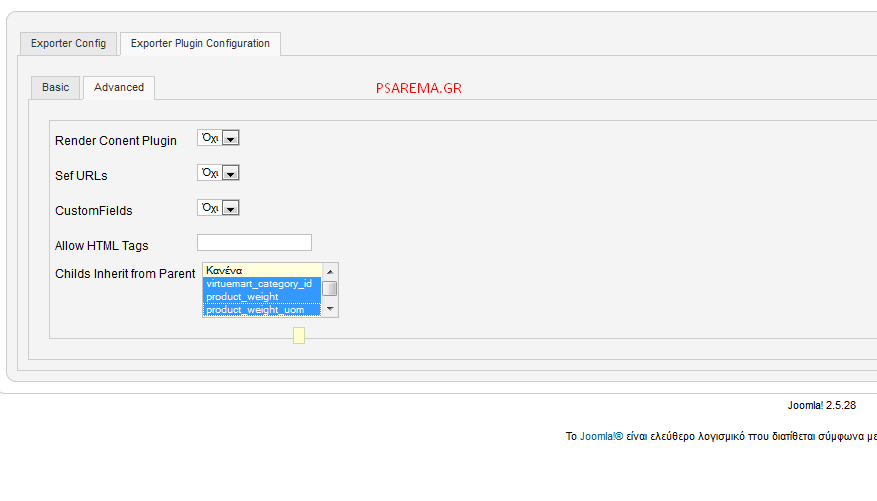This screenshot has height=501, width=877.
Task: Click the Sef URLs label
Action: tap(81, 176)
